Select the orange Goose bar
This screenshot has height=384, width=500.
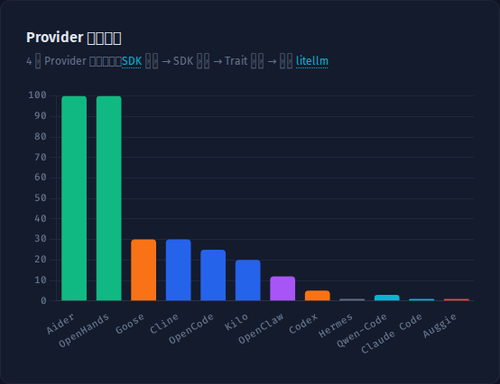[x=144, y=270]
